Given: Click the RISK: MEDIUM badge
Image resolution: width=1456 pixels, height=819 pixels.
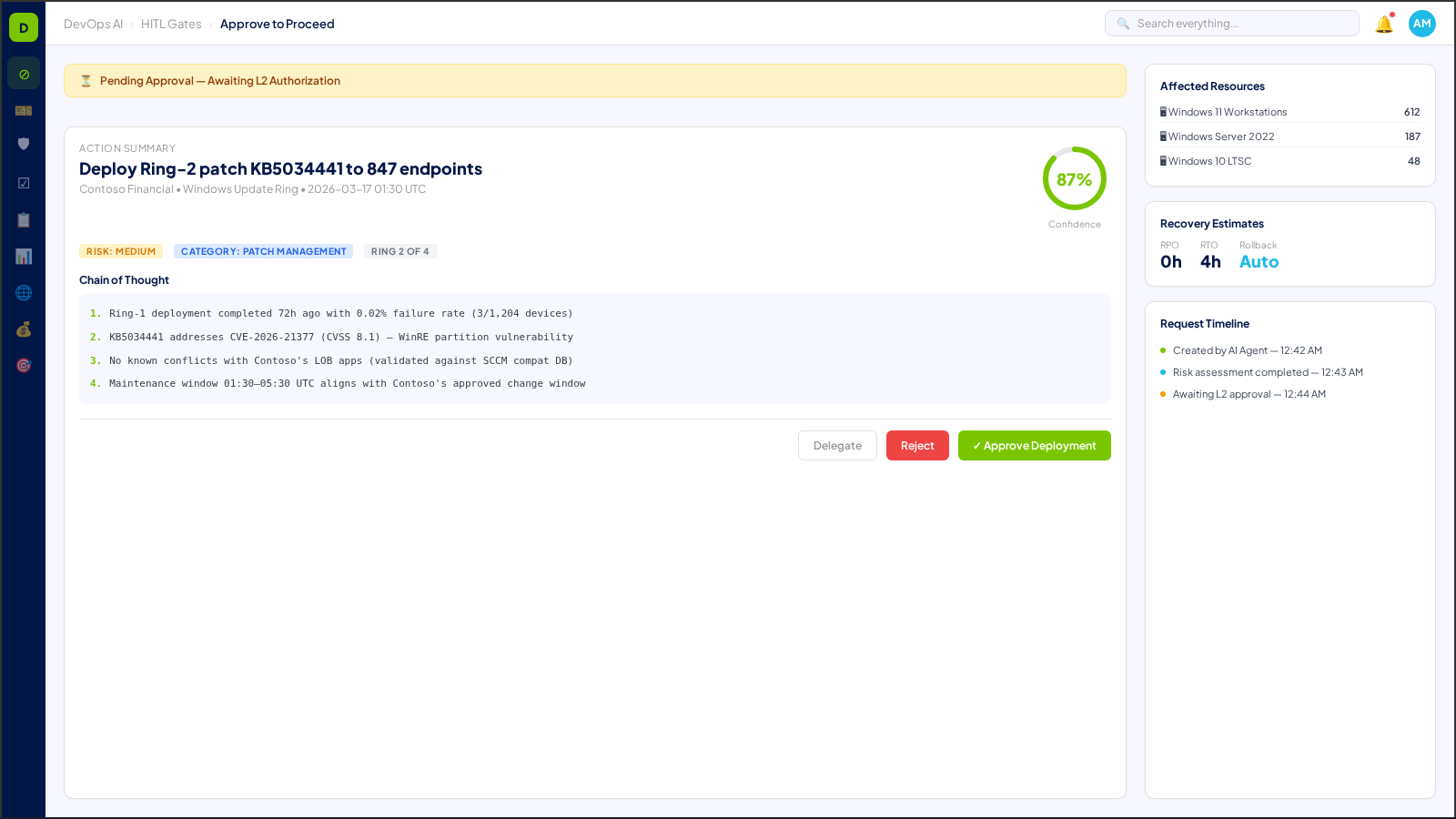Looking at the screenshot, I should [x=121, y=250].
